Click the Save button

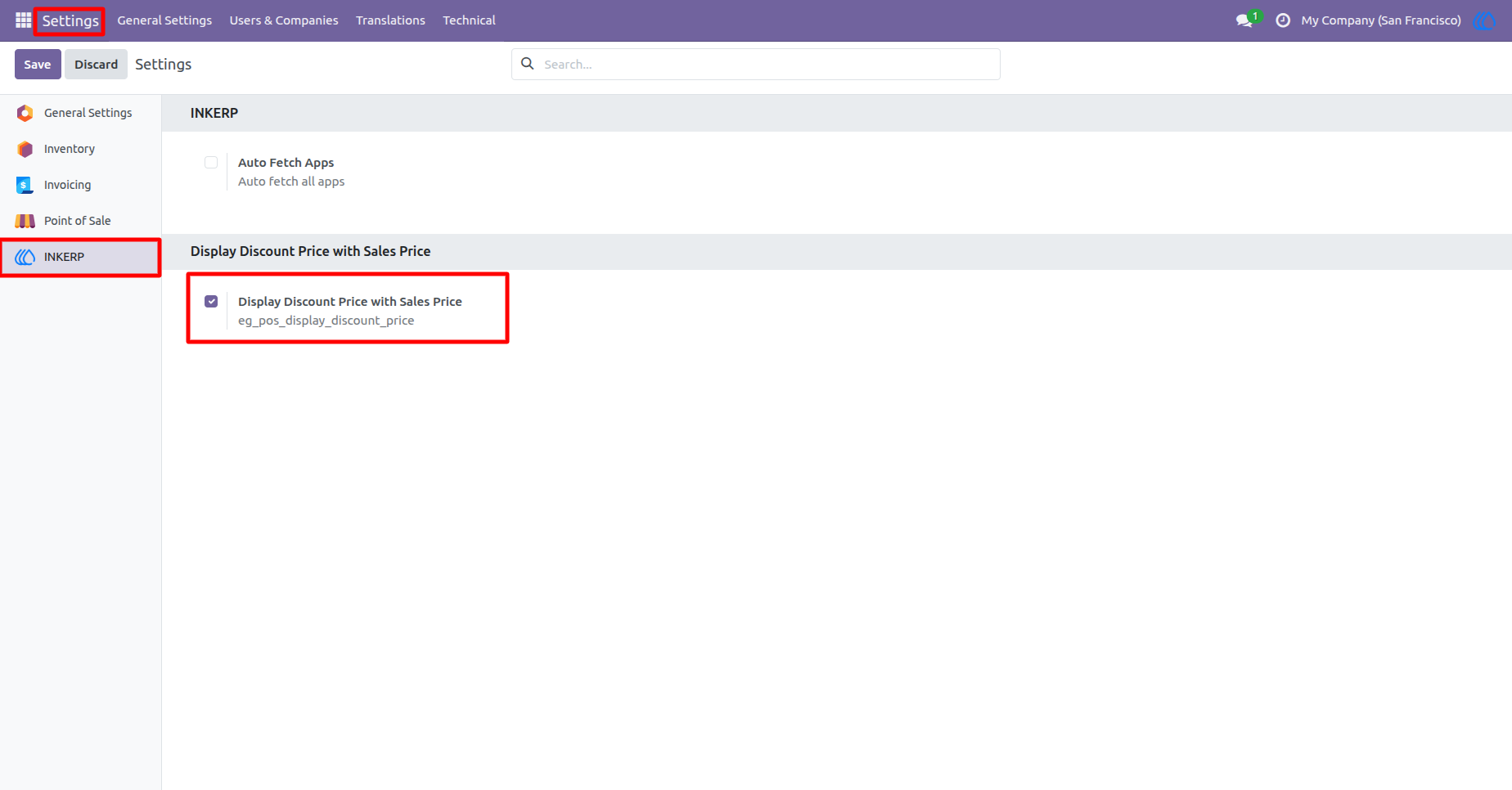pos(38,64)
